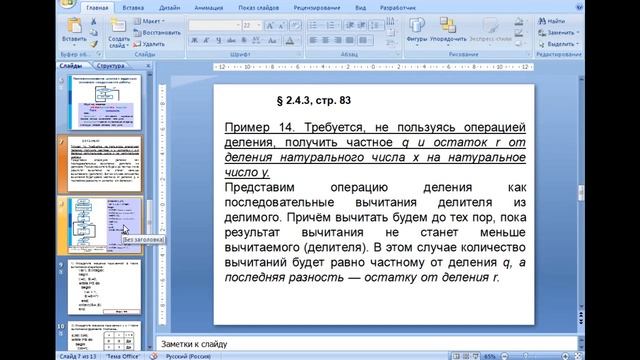The image size is (640, 360).
Task: Switch to the Рецензирование ribbon tab
Action: pyautogui.click(x=317, y=8)
